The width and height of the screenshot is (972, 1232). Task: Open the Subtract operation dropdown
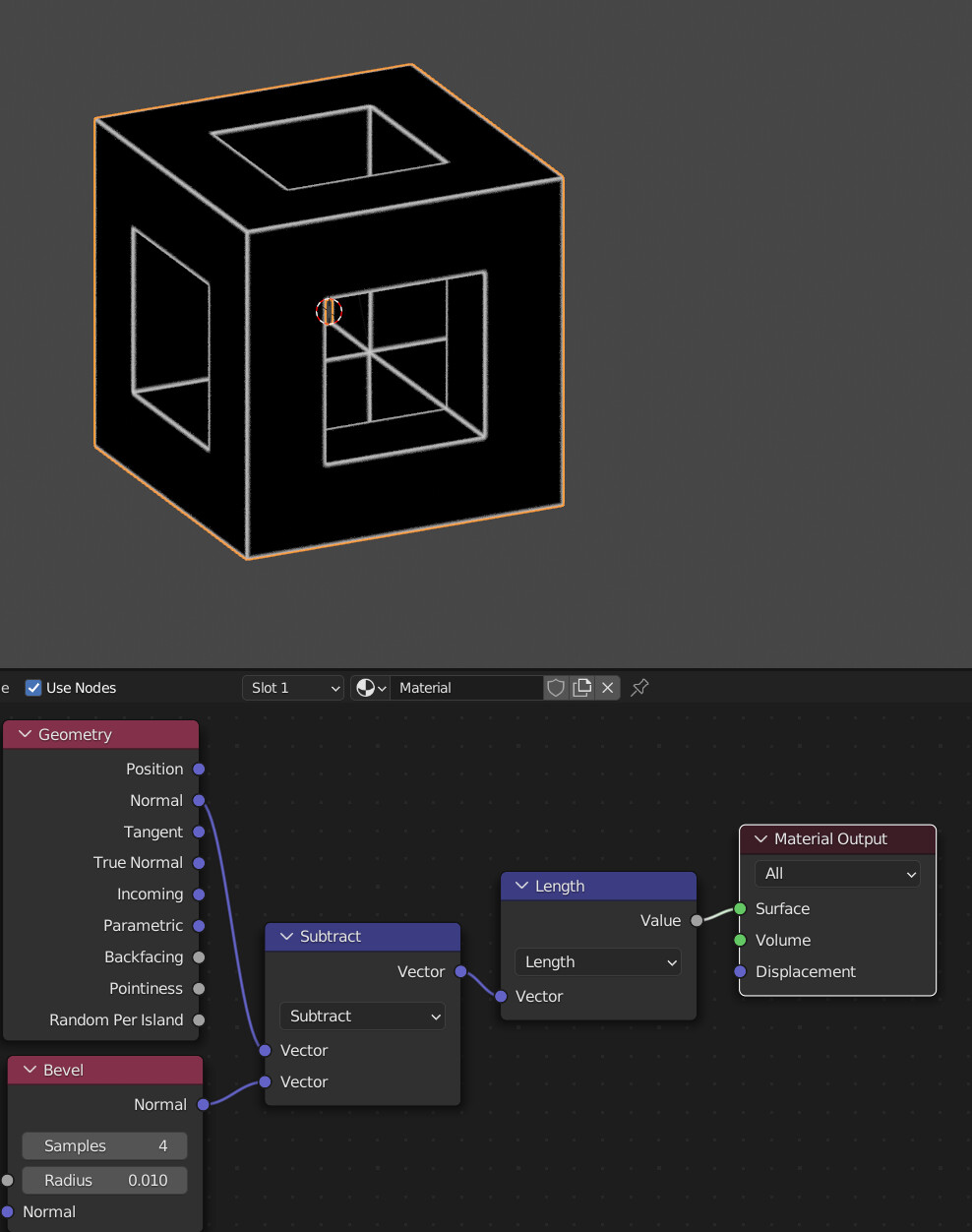click(x=362, y=1016)
